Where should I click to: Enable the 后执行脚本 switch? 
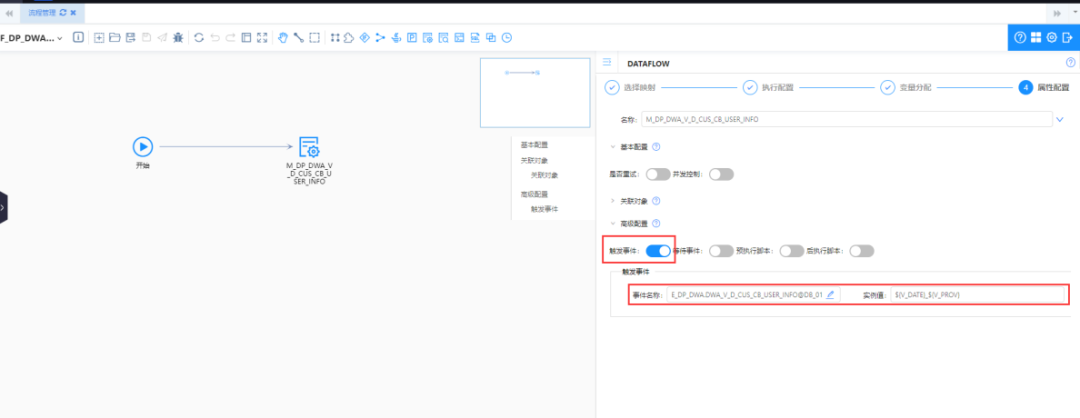point(862,251)
